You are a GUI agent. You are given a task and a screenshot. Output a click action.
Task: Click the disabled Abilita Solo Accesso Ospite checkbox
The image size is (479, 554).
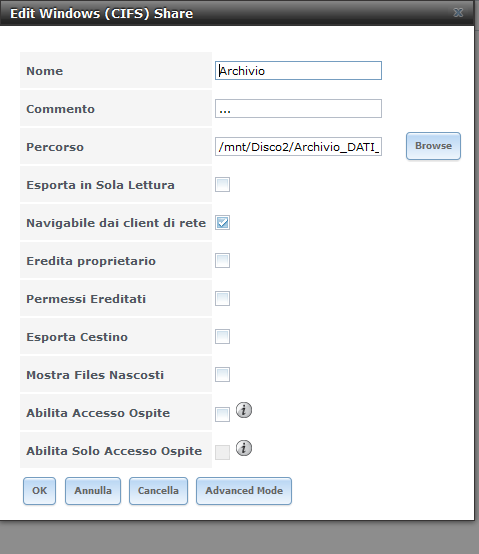[223, 452]
